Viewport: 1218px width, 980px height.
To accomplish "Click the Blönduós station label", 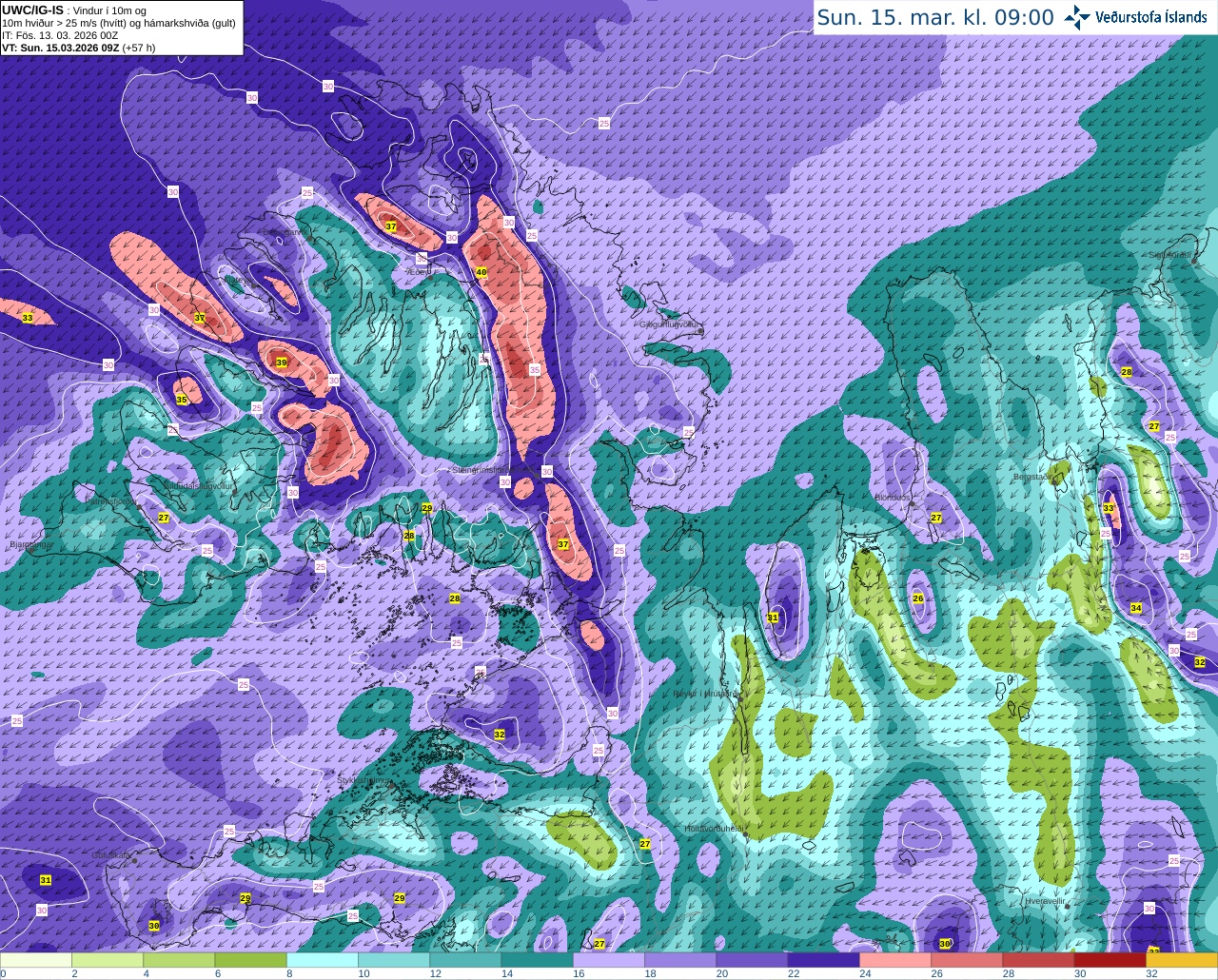I will pos(893,498).
